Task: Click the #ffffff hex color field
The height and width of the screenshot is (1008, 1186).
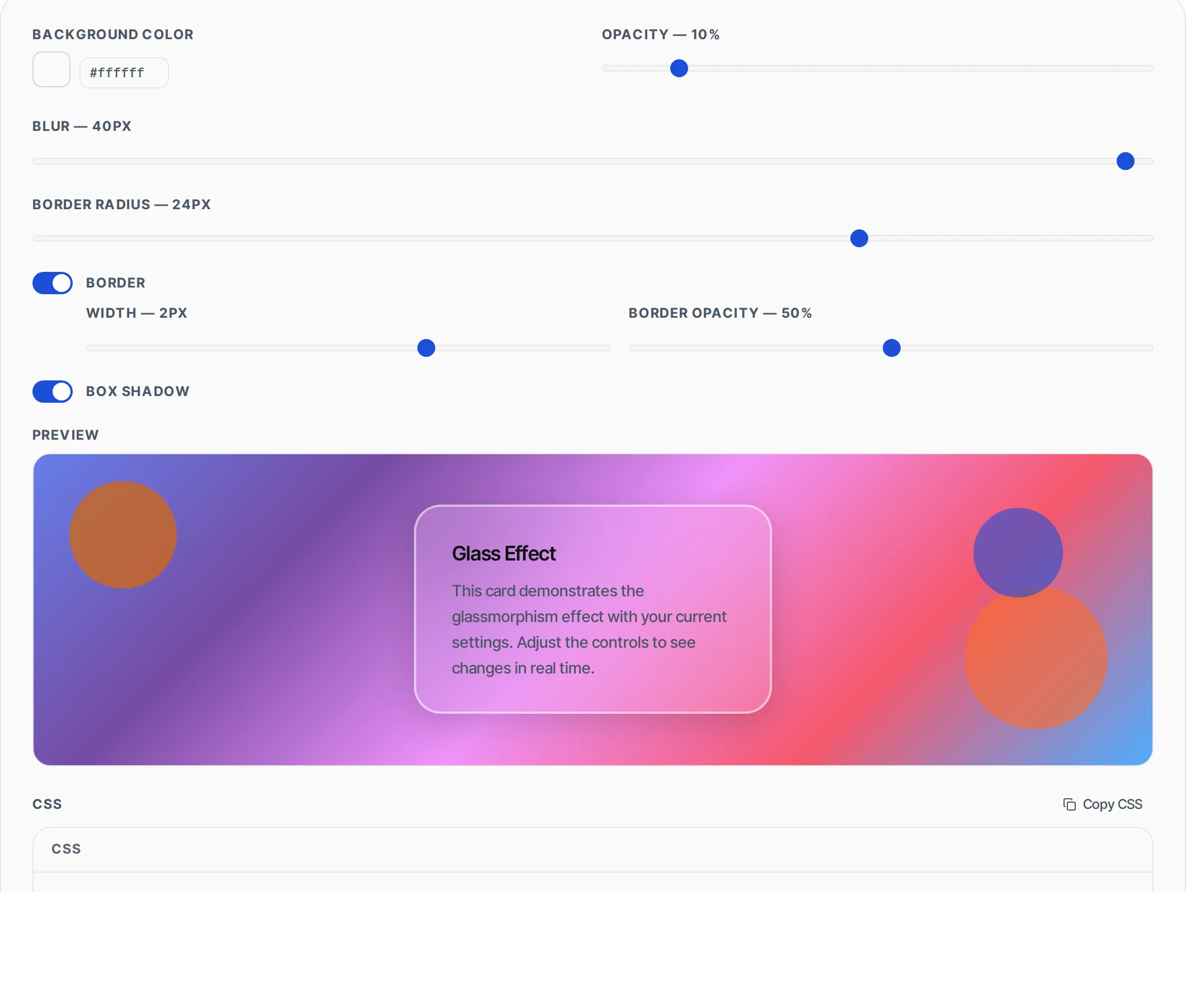Action: [124, 73]
